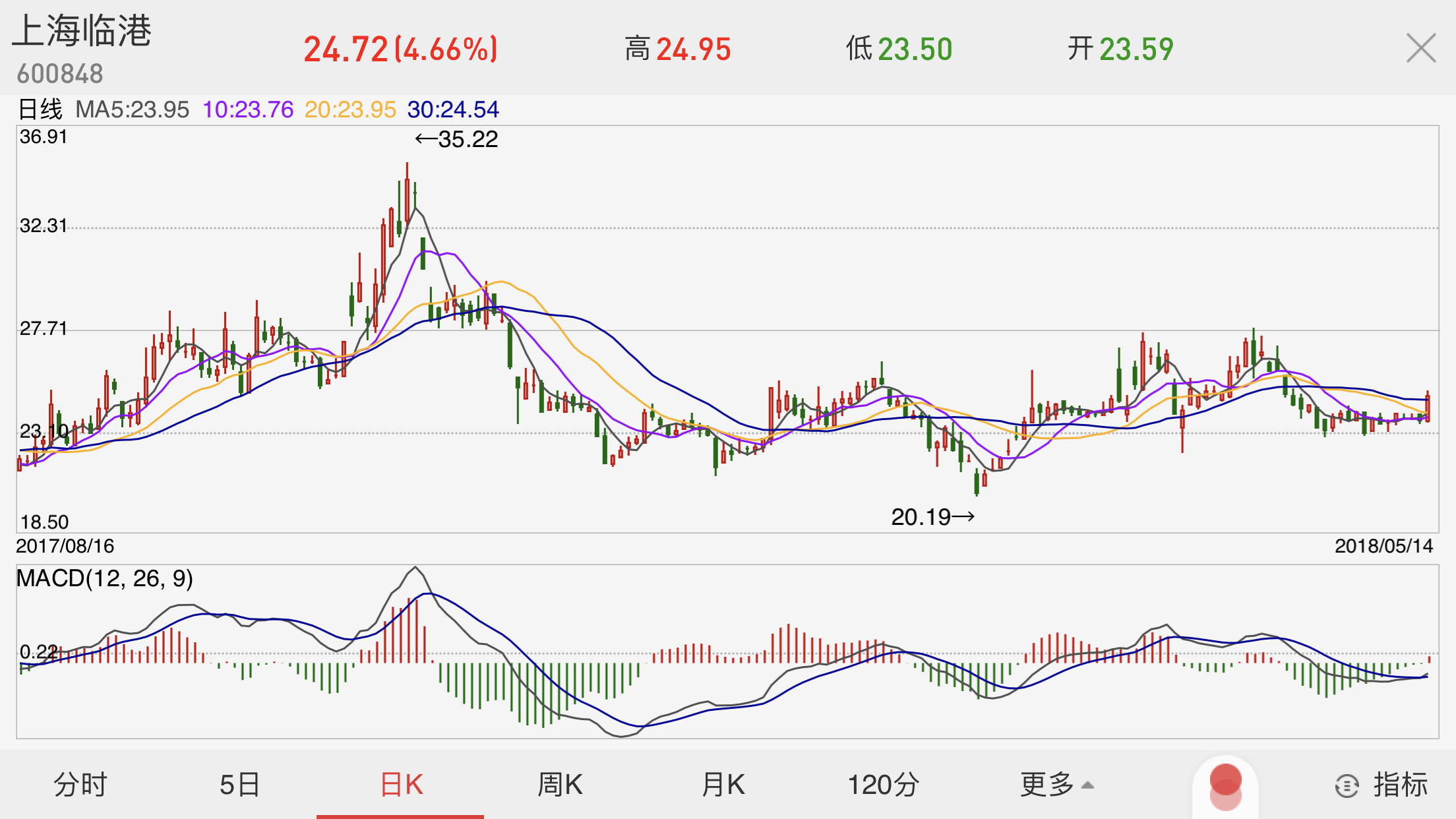Click the stock name 上海临港
This screenshot has height=819, width=1456.
point(82,31)
